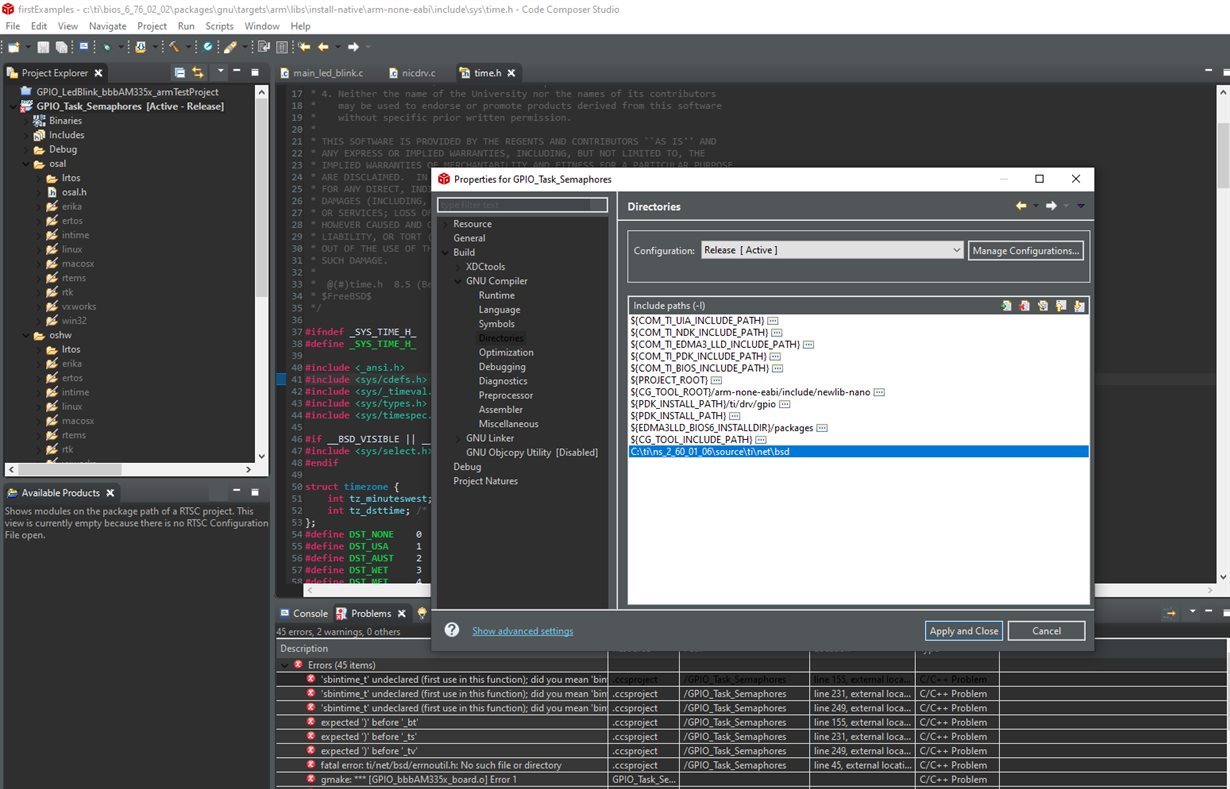The image size is (1230, 789).
Task: Click Collapse All in Project Explorer
Action: click(x=179, y=73)
